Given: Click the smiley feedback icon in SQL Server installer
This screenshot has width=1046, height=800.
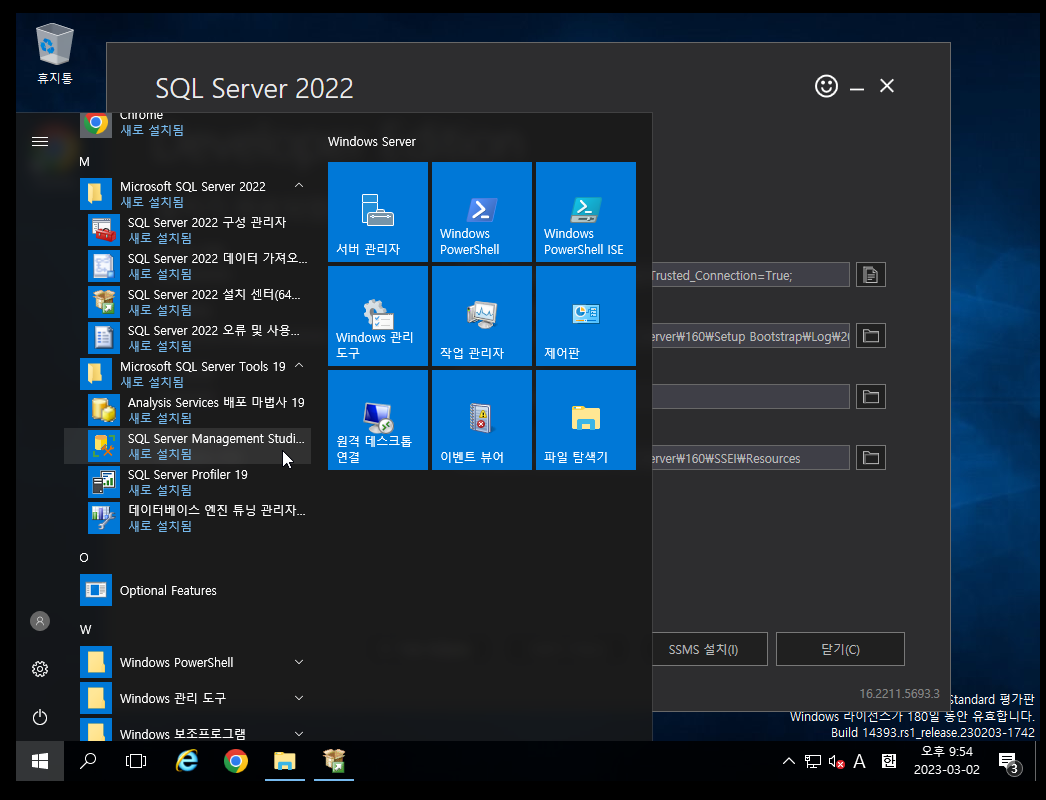Looking at the screenshot, I should coord(826,86).
